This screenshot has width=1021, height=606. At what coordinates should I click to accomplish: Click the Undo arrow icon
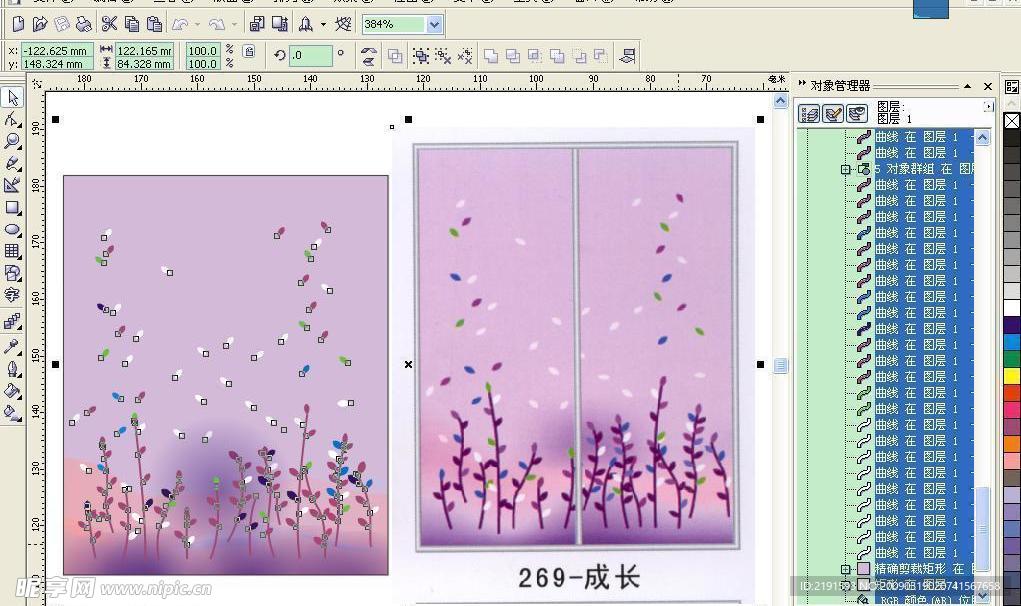click(180, 25)
